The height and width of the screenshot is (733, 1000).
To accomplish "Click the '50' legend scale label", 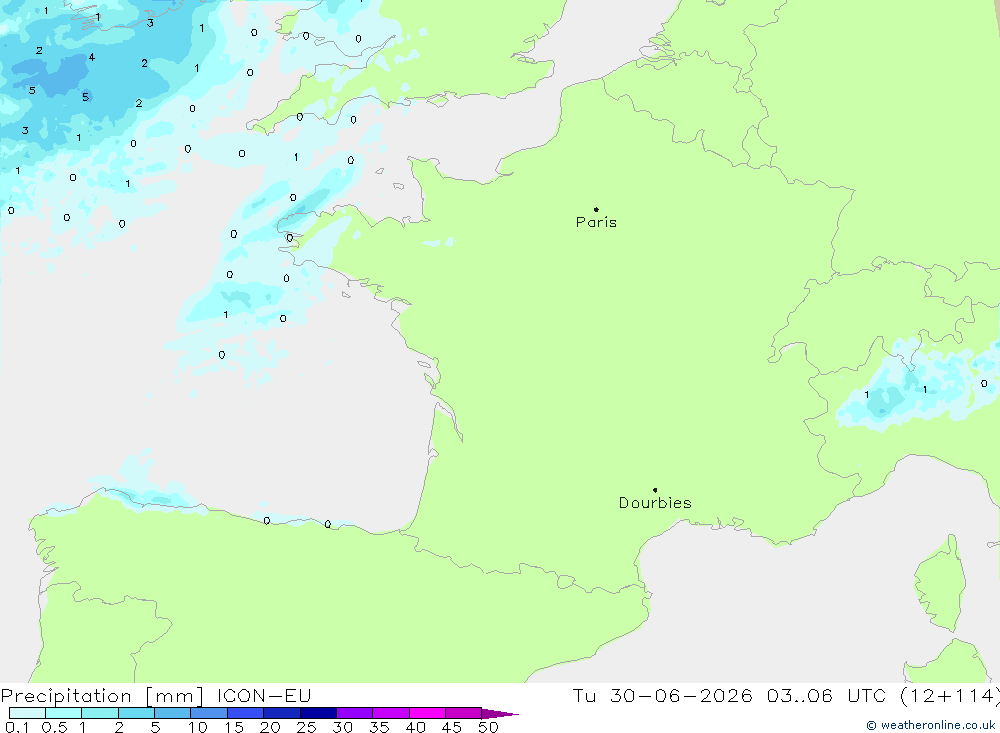I will coord(488,727).
